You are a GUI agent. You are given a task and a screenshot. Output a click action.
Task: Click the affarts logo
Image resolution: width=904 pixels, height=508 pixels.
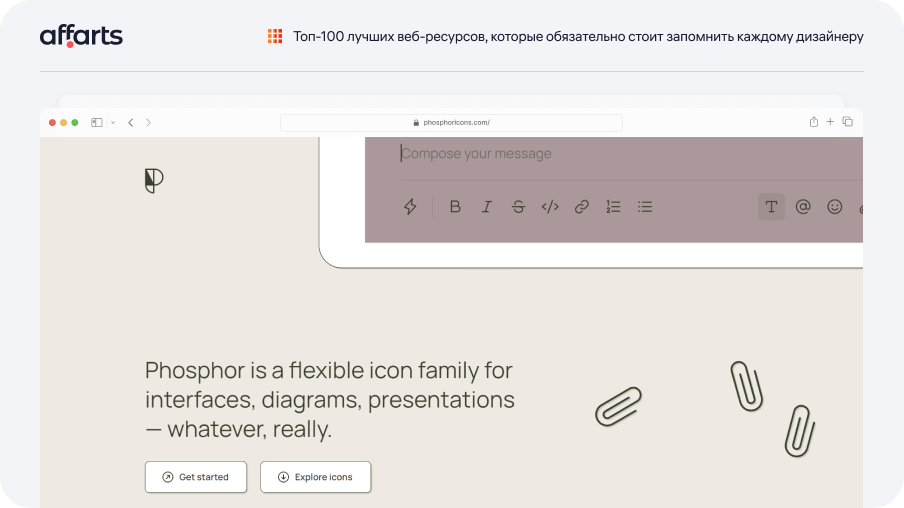(81, 36)
